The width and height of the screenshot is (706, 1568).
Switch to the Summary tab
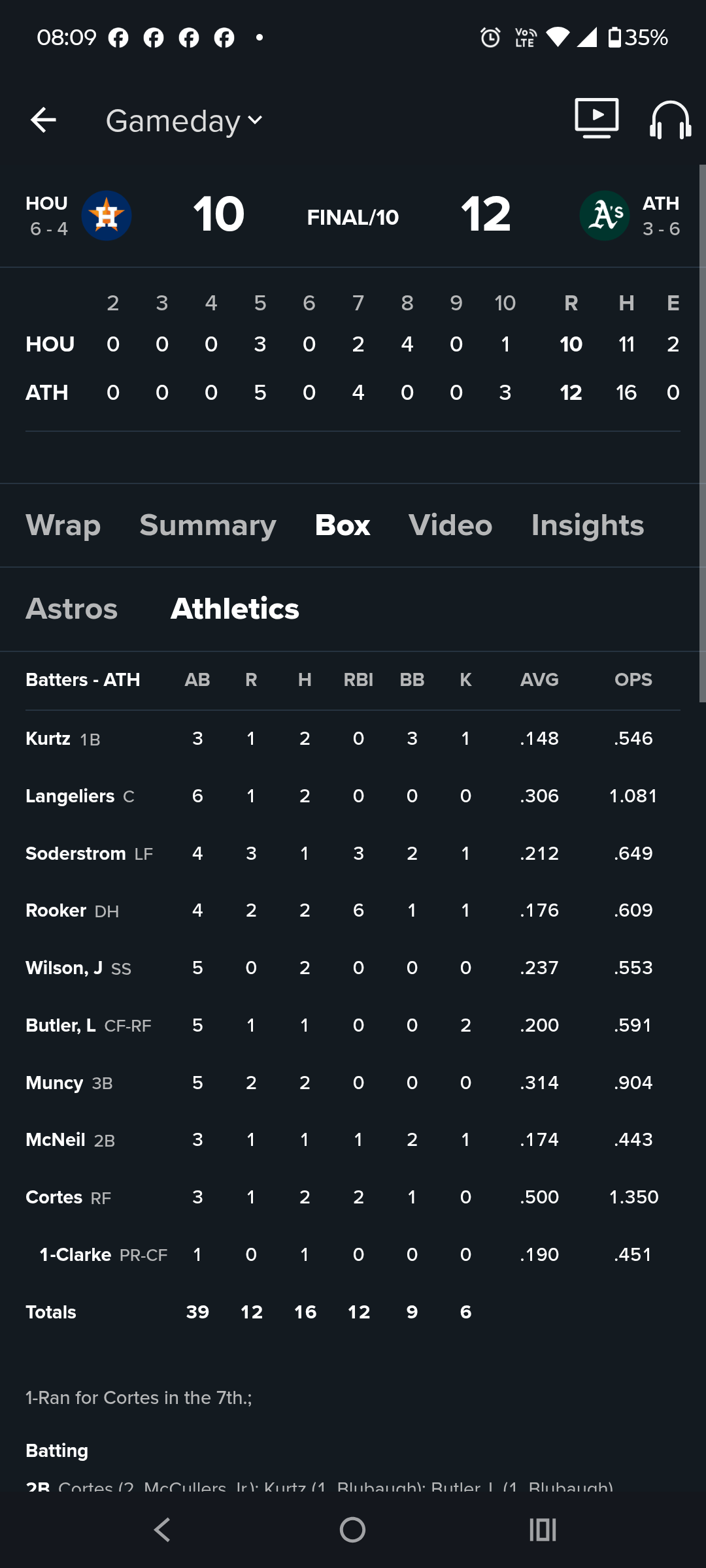coord(208,525)
